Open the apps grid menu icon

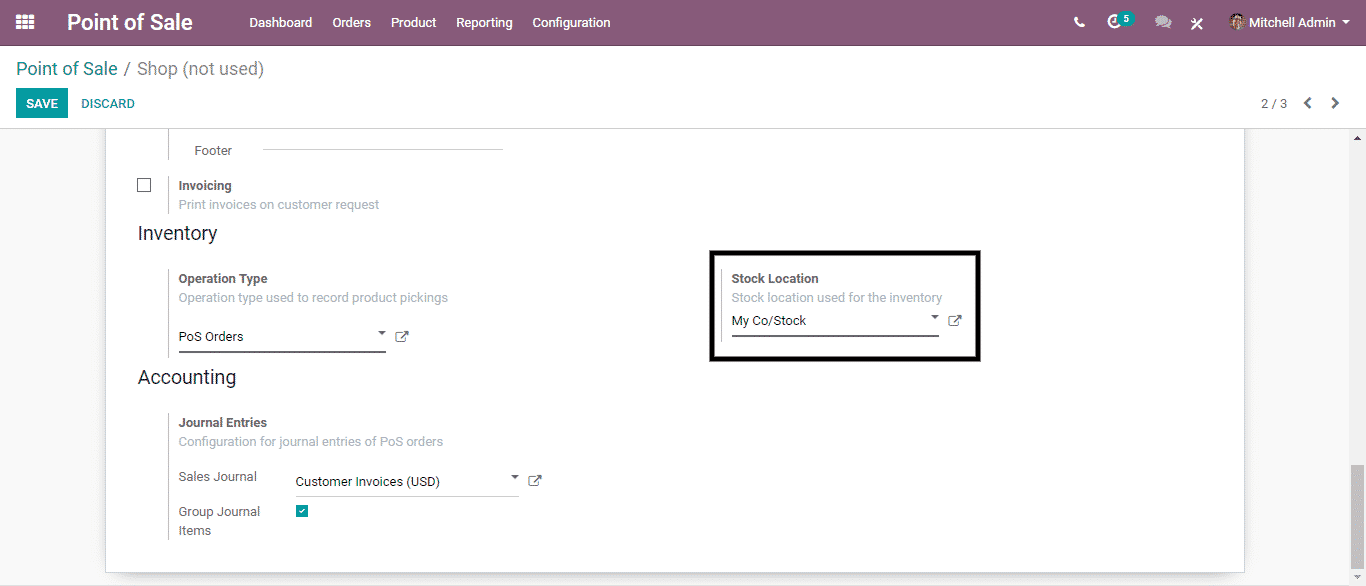[25, 22]
